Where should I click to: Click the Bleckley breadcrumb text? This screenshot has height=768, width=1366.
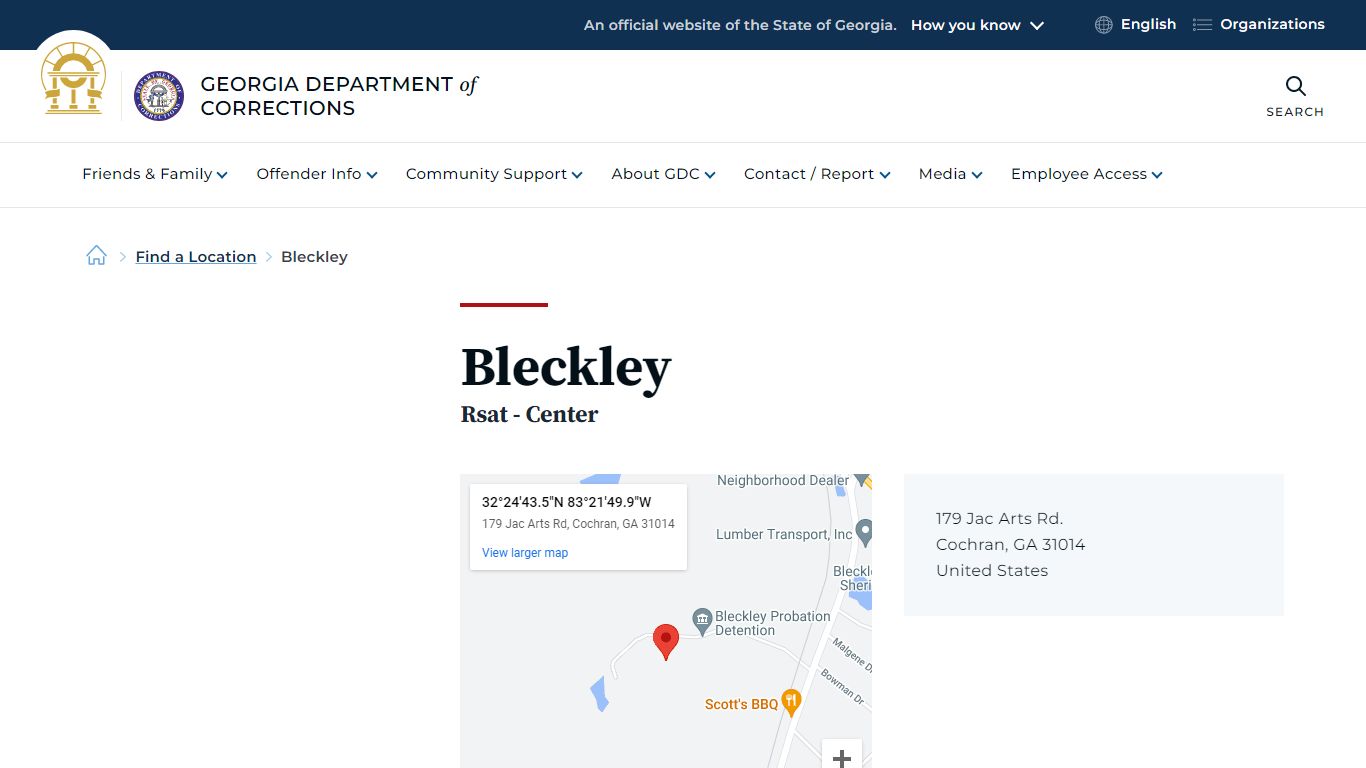coord(314,257)
